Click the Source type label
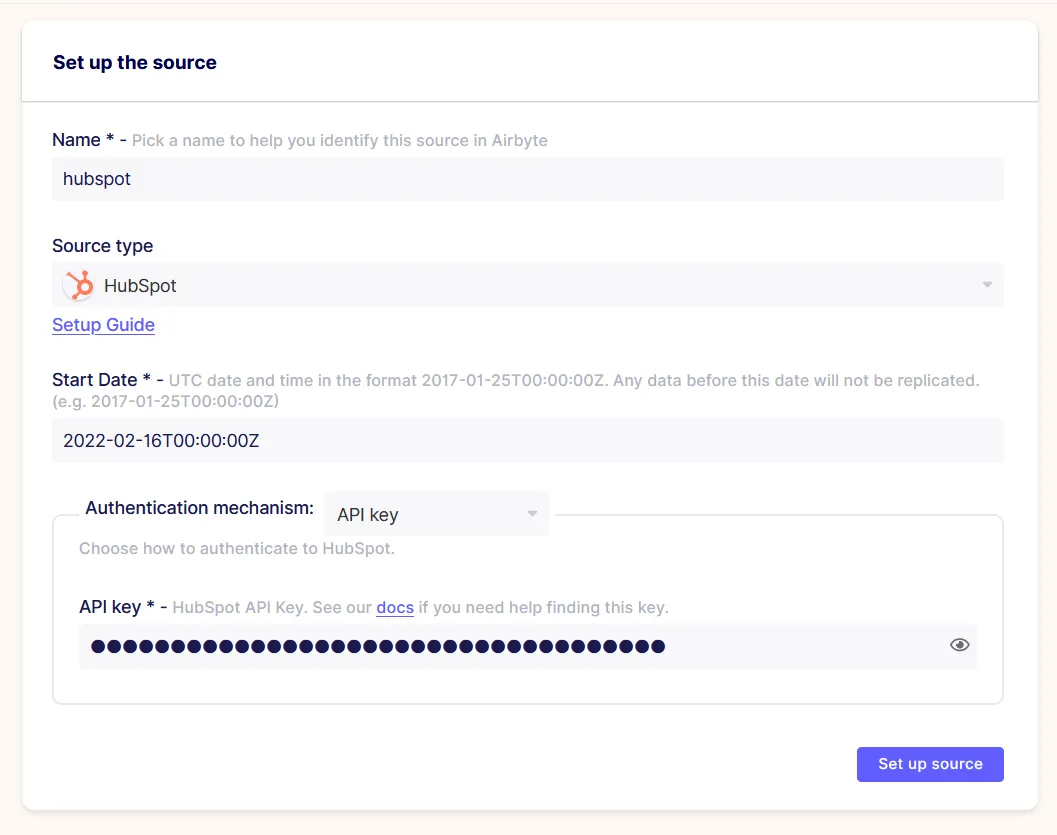The width and height of the screenshot is (1057, 835). [x=102, y=246]
